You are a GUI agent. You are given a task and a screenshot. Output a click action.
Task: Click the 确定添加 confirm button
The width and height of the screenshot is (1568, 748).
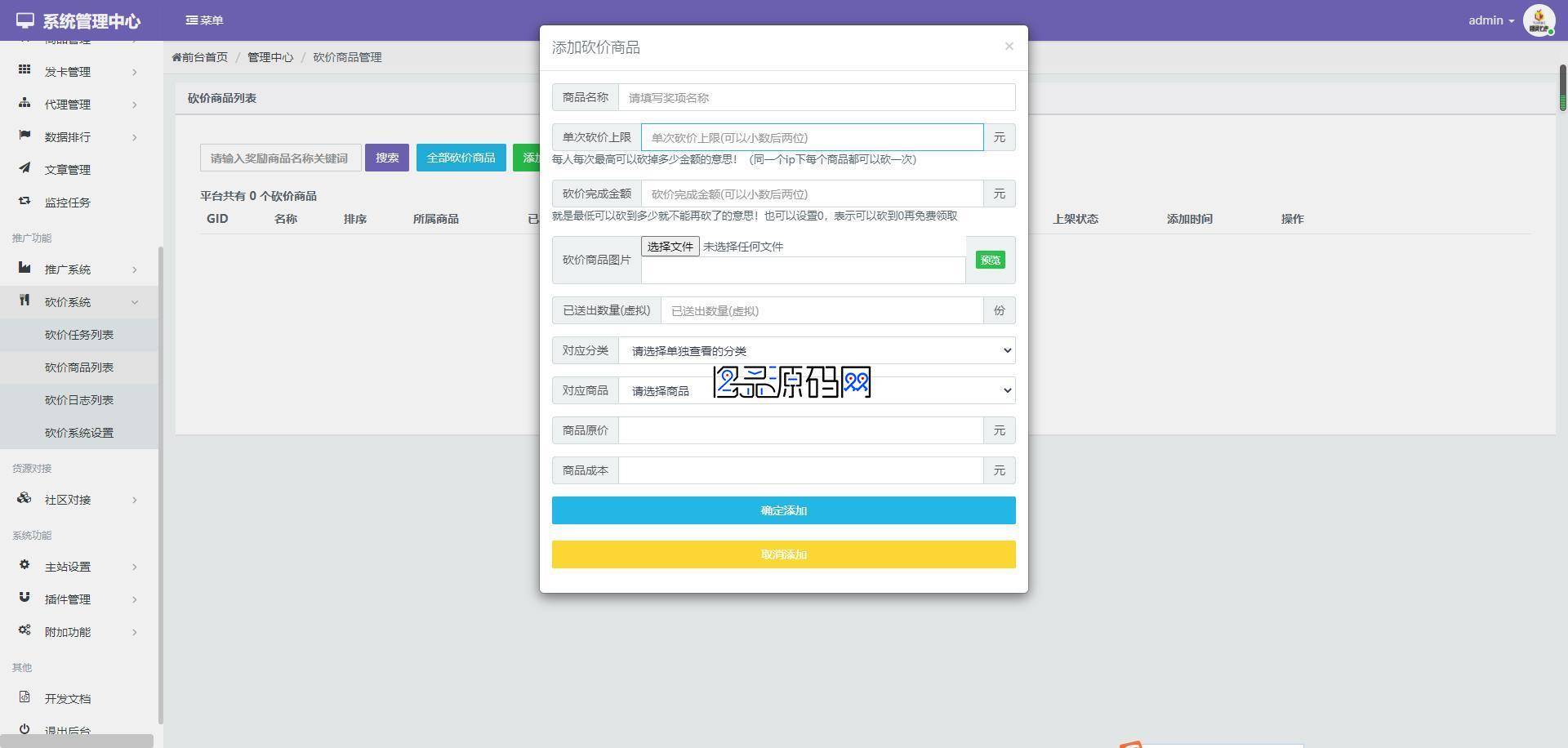coord(784,510)
